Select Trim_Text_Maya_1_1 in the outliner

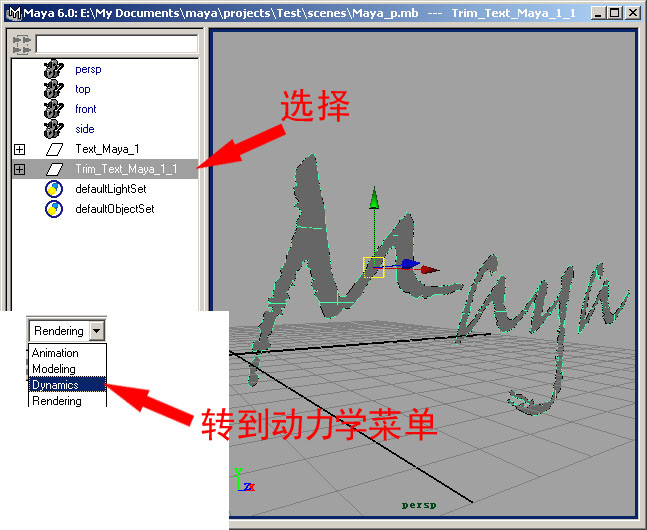126,169
